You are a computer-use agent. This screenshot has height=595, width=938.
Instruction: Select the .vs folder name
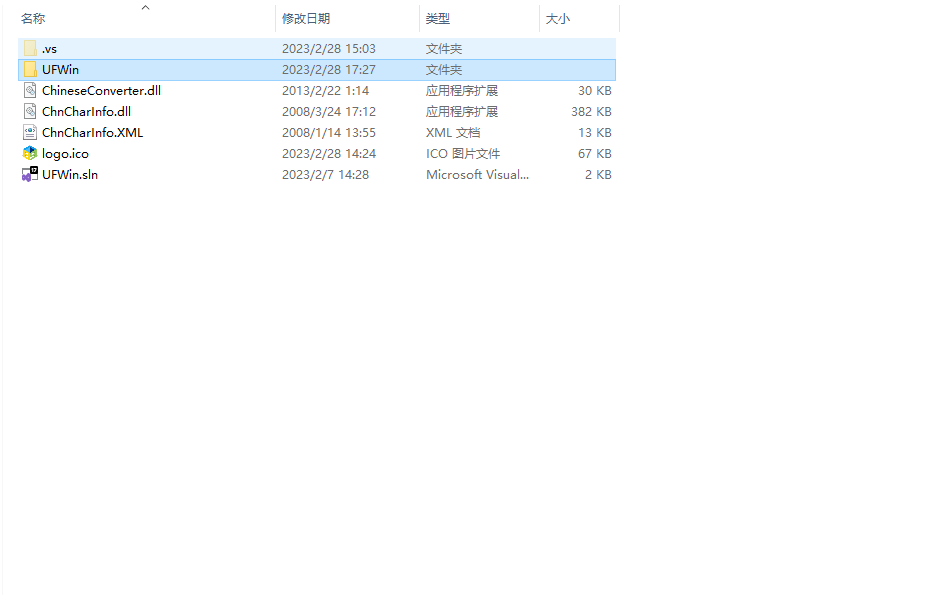pyautogui.click(x=49, y=48)
